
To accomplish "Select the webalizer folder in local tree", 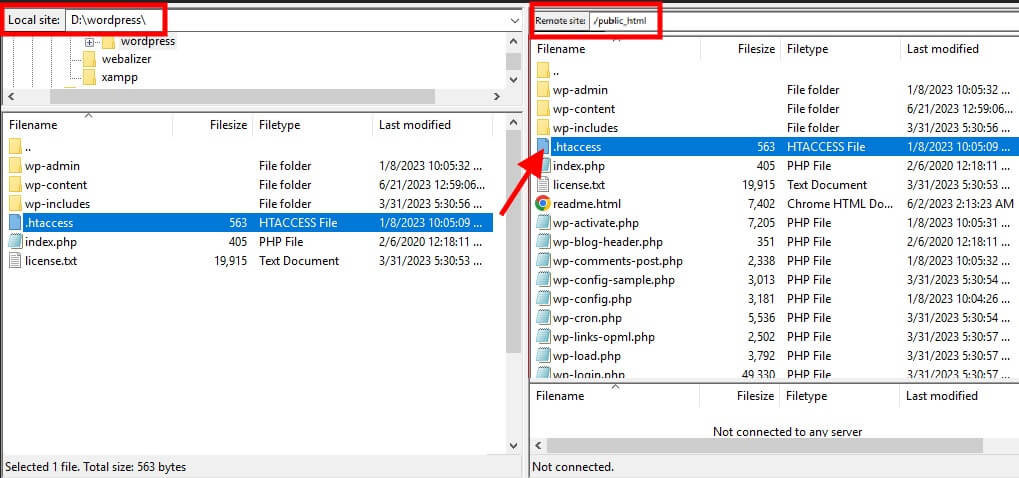I will pyautogui.click(x=126, y=59).
